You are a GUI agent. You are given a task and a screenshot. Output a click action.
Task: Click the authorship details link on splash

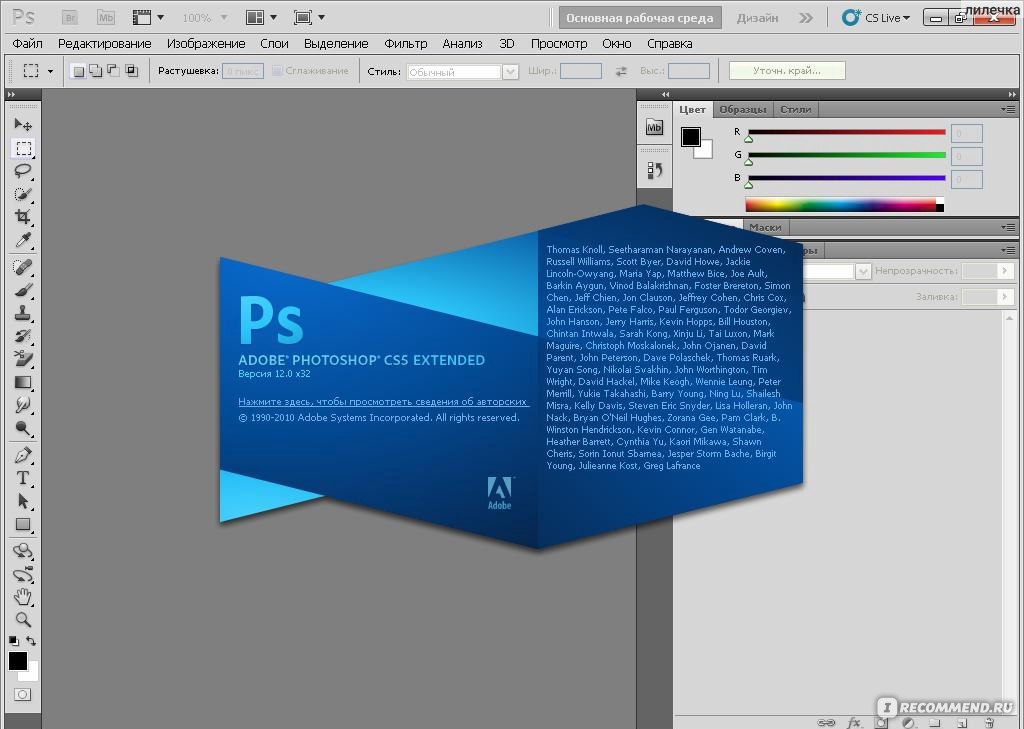(382, 402)
